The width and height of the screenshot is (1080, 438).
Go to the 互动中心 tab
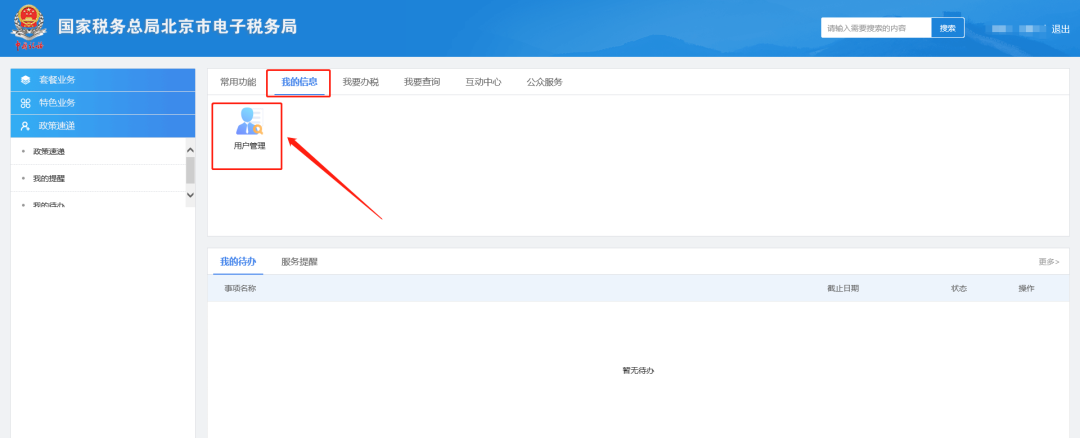coord(483,82)
